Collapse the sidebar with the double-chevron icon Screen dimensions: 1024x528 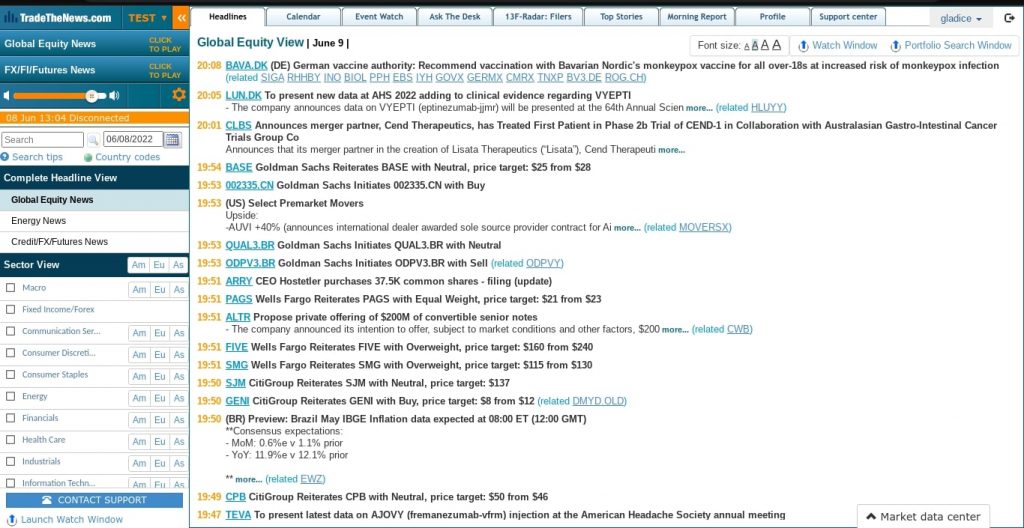[x=181, y=18]
